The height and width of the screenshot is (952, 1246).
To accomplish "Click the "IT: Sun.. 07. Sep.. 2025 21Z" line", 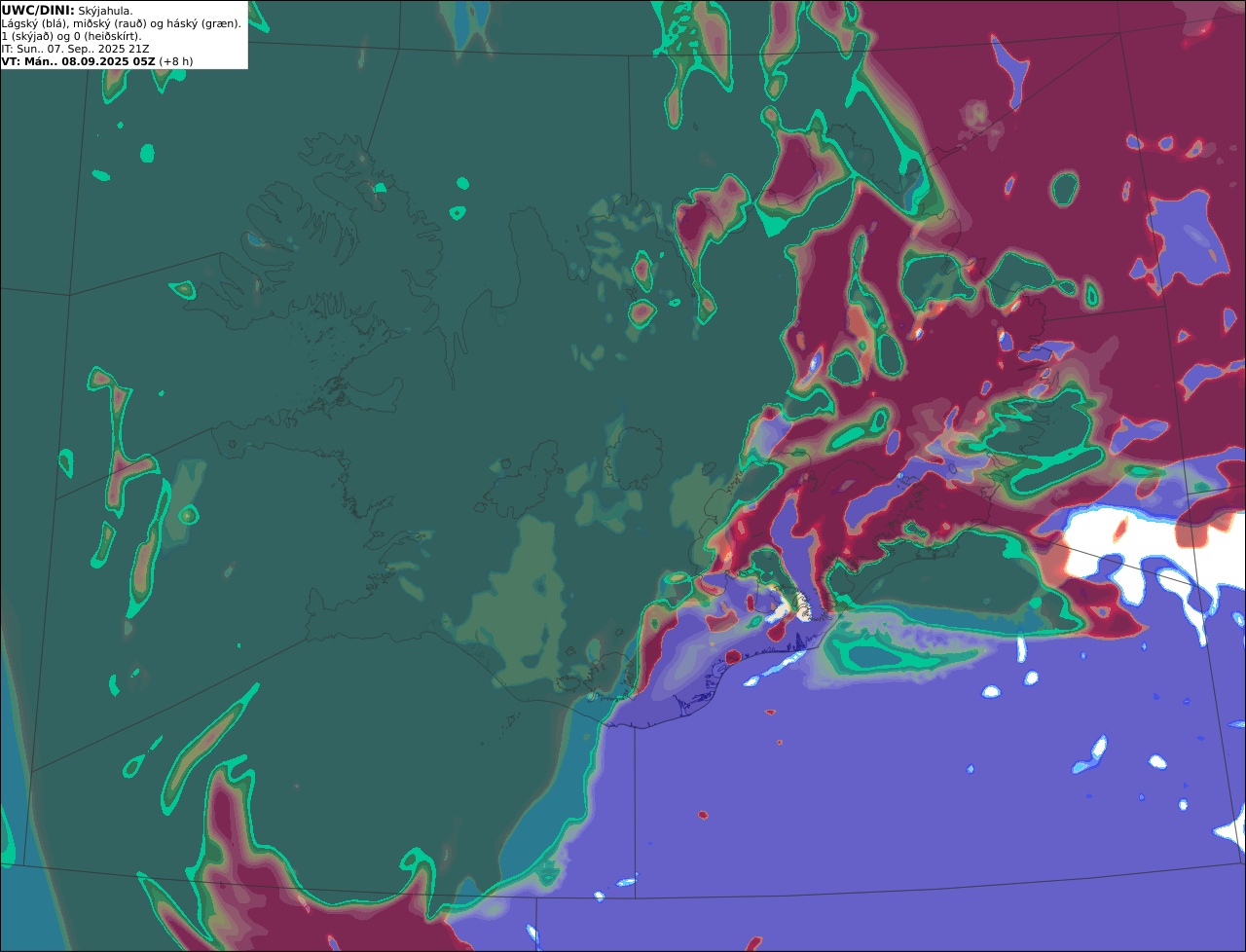I will 75,49.
